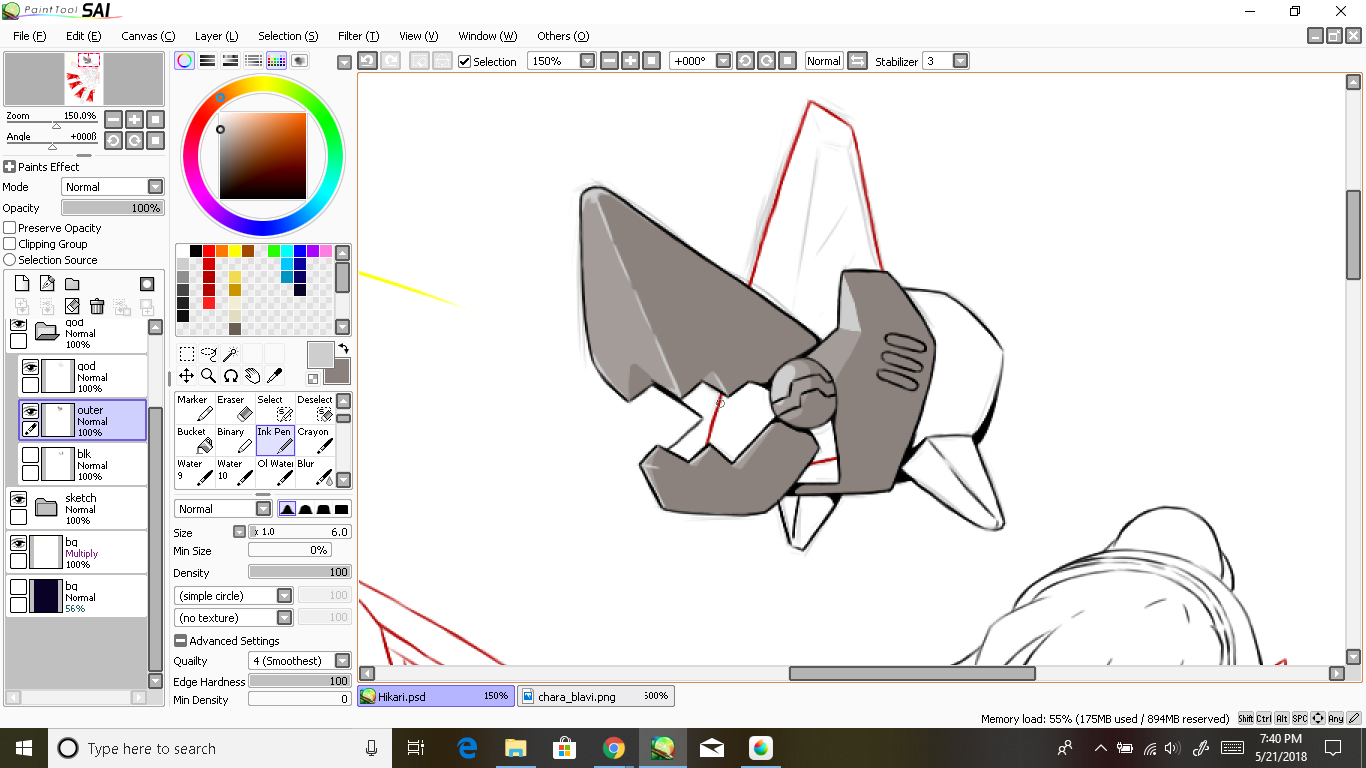The image size is (1366, 768).
Task: Select the Blur tool
Action: 315,472
